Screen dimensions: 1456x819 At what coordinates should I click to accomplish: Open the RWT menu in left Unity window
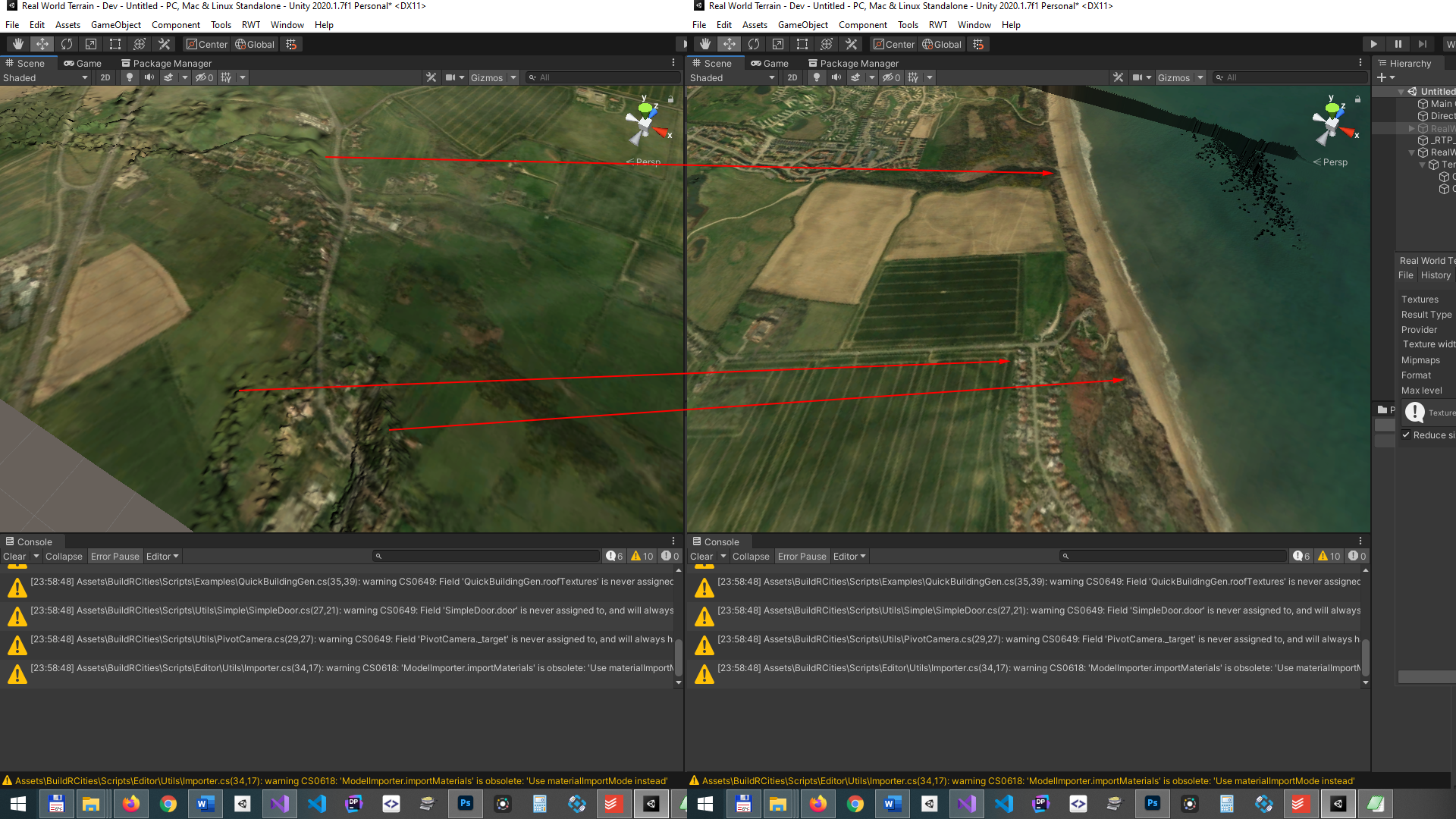click(x=251, y=25)
